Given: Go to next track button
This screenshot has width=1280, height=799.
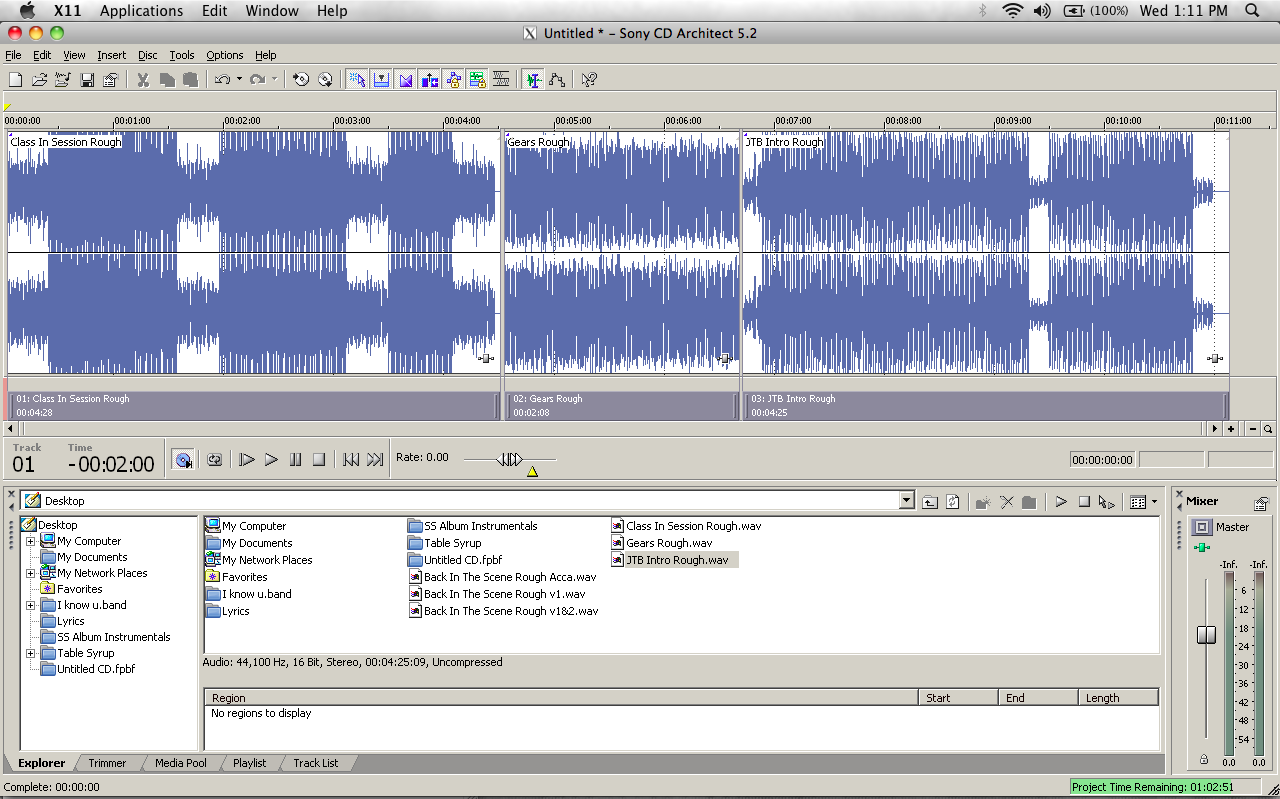Looking at the screenshot, I should [375, 460].
